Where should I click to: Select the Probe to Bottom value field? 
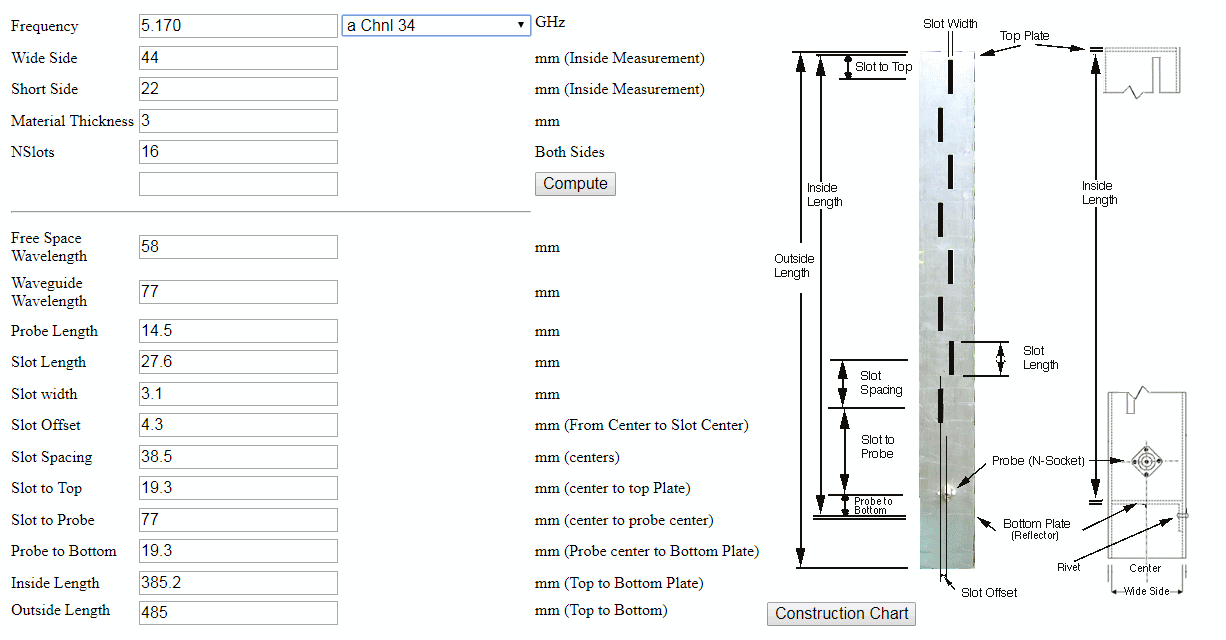click(x=238, y=551)
